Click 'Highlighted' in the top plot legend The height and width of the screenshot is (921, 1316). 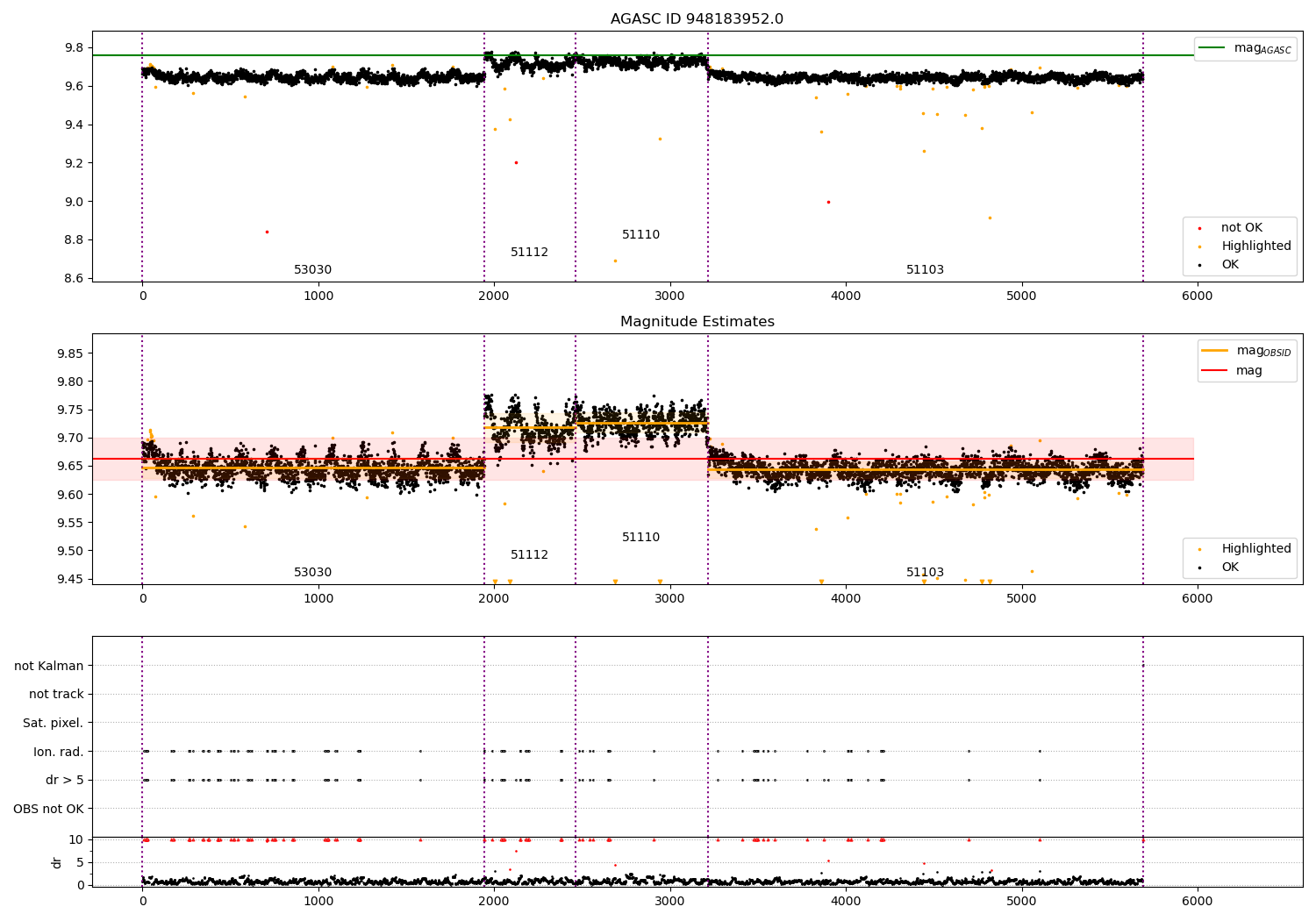tap(1256, 246)
